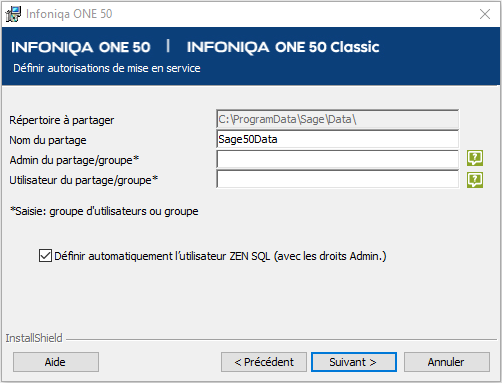Screen dimensions: 502x383
Task: Click the Aide button
Action: 56,362
